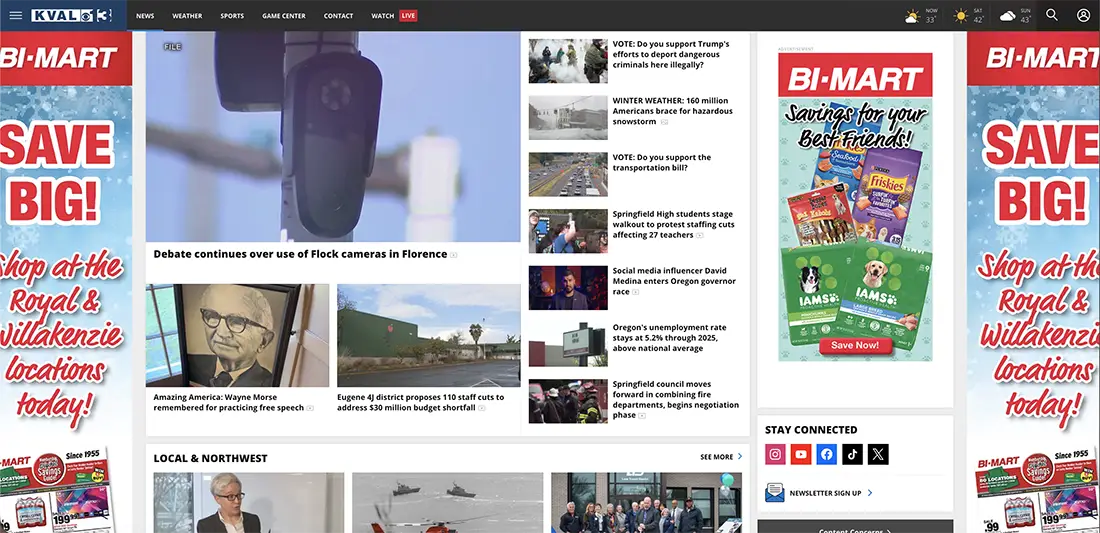Image resolution: width=1100 pixels, height=533 pixels.
Task: Open the SPORTS menu
Action: pyautogui.click(x=232, y=15)
